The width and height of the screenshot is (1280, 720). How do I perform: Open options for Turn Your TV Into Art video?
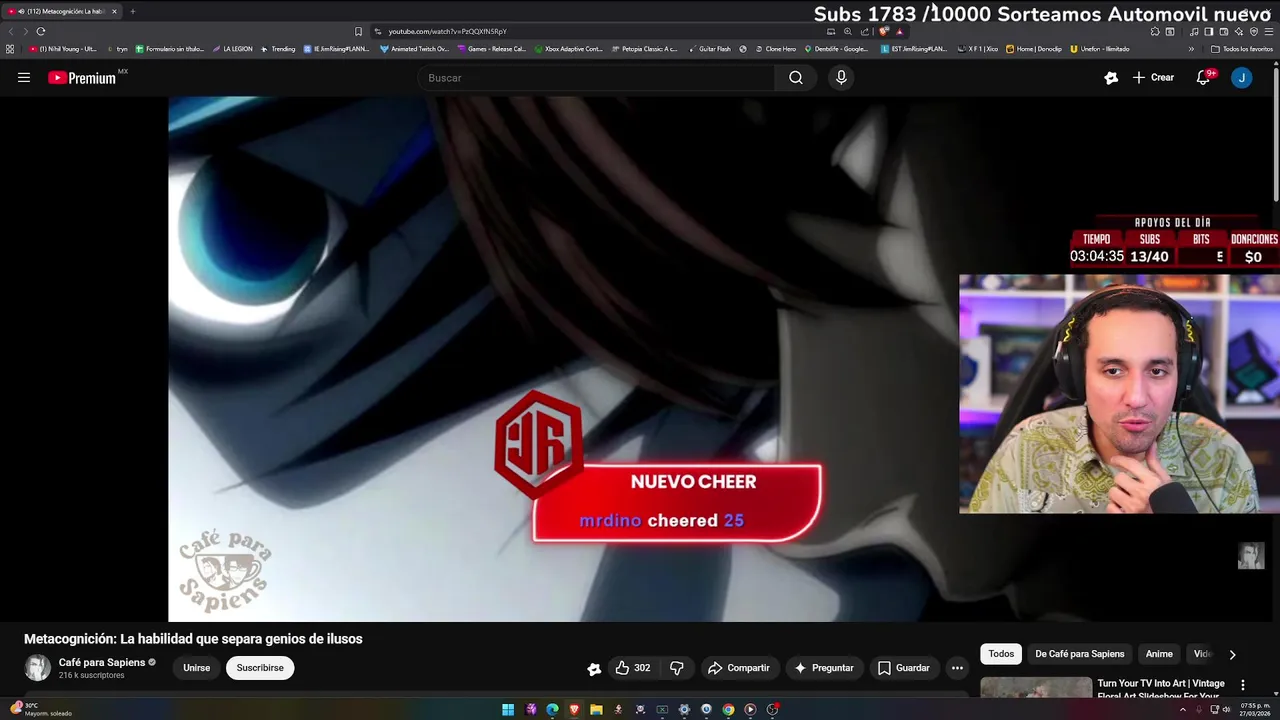(1243, 685)
